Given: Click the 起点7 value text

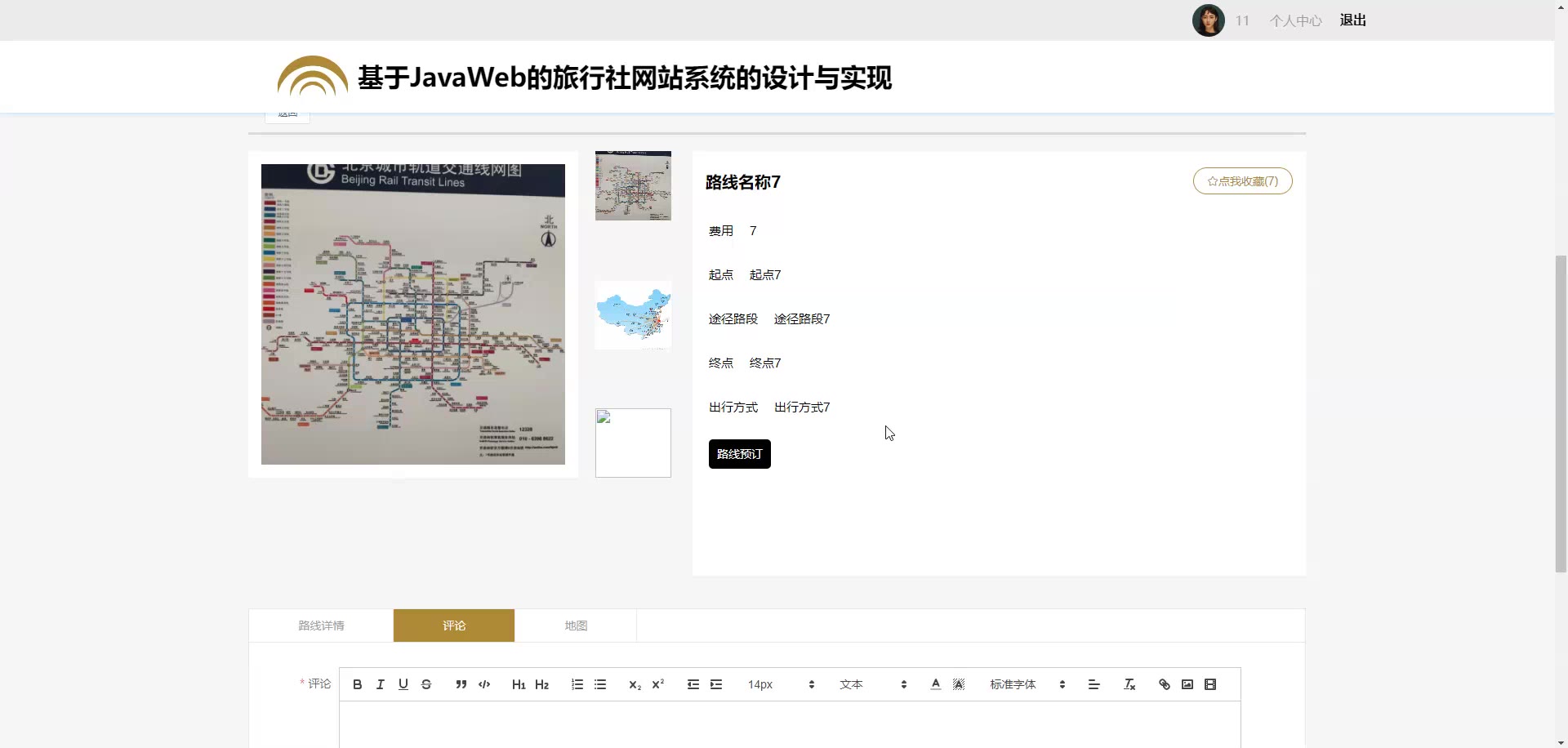Looking at the screenshot, I should tap(765, 275).
